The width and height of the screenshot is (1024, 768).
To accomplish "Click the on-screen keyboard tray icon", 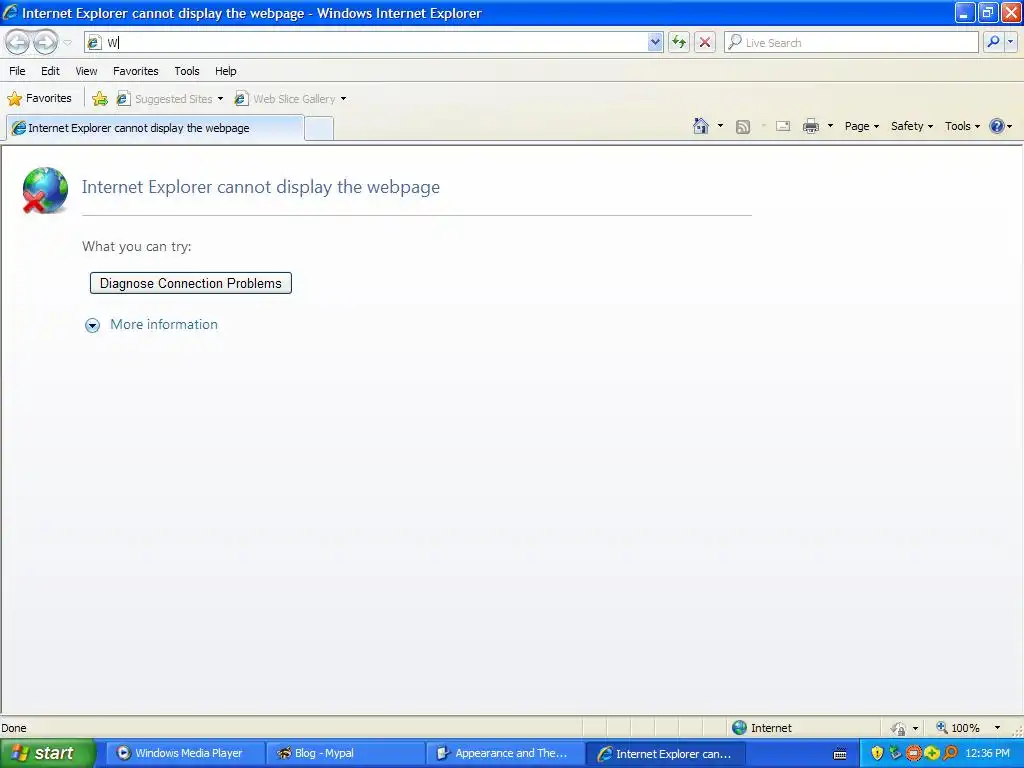I will point(840,754).
